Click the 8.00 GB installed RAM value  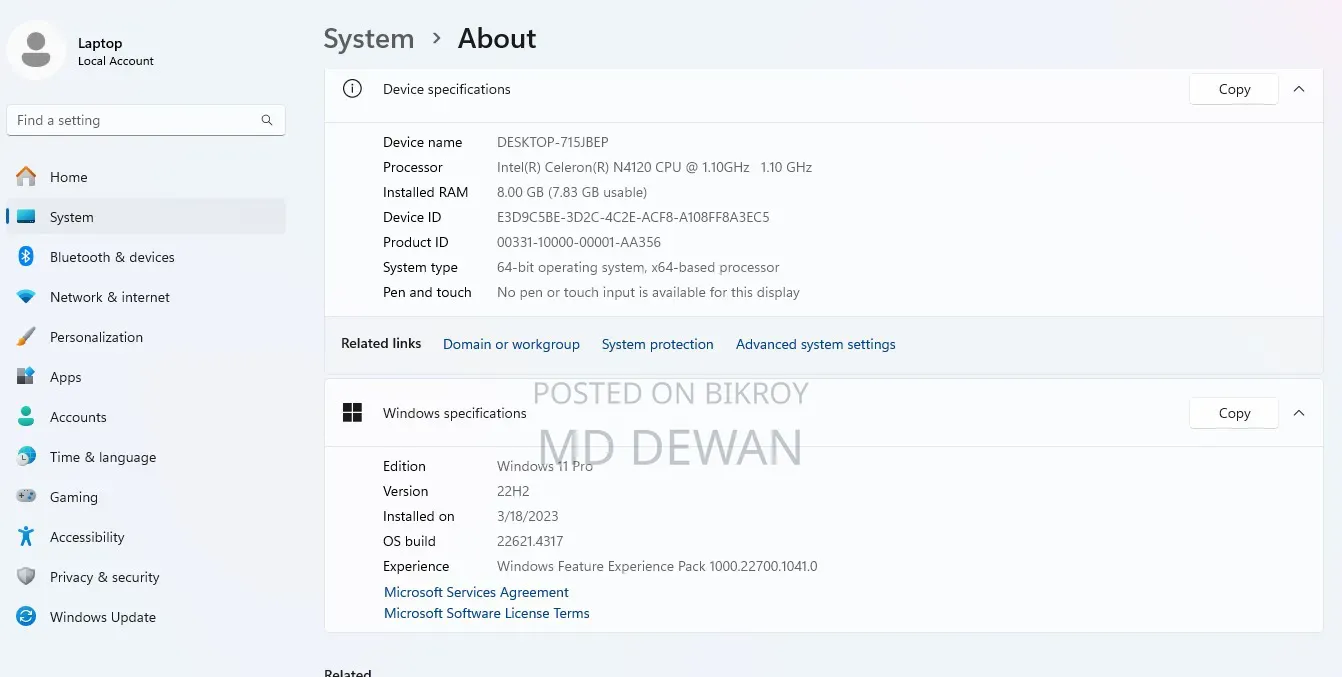coord(572,192)
